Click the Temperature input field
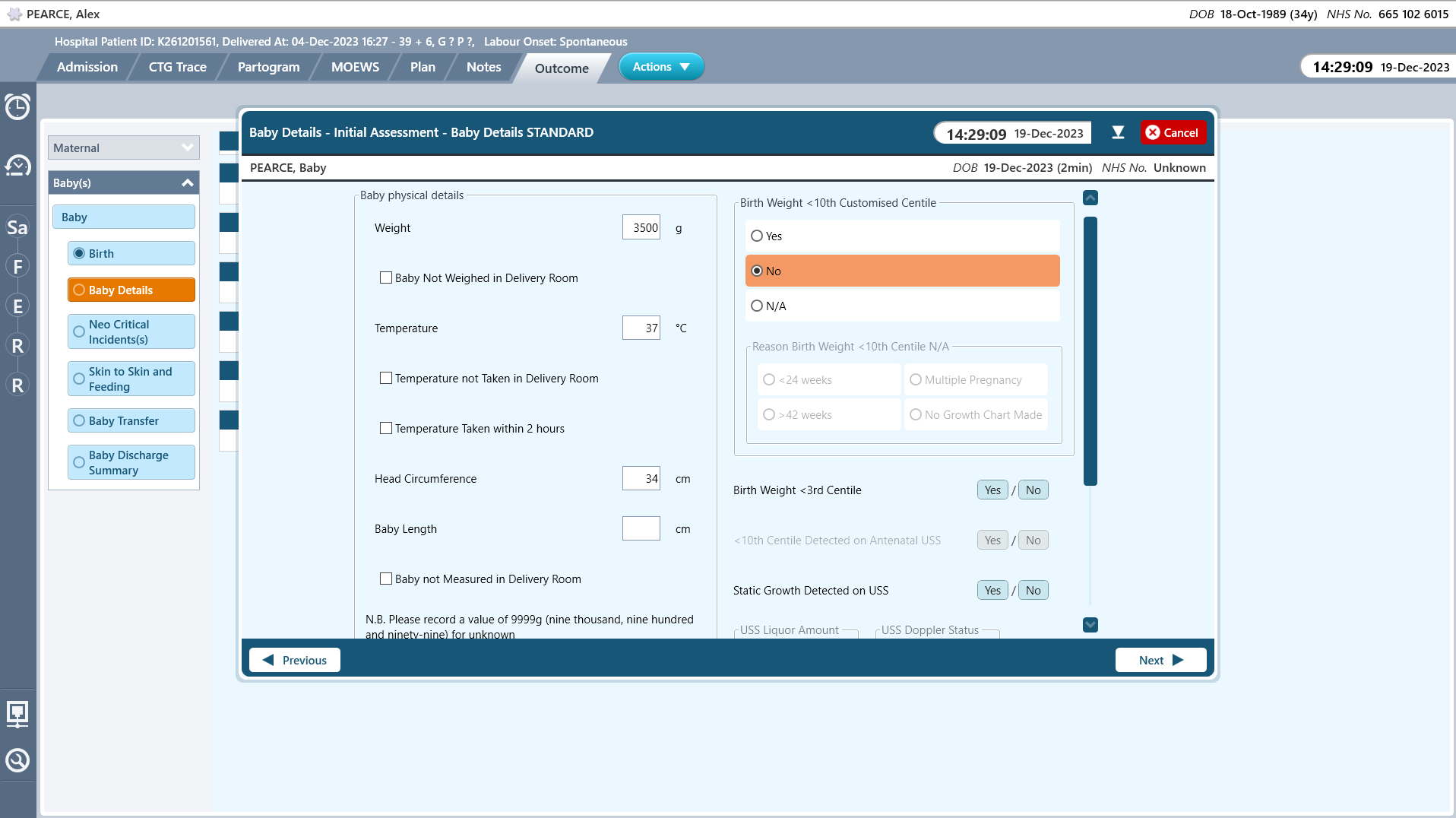This screenshot has height=818, width=1456. click(641, 328)
